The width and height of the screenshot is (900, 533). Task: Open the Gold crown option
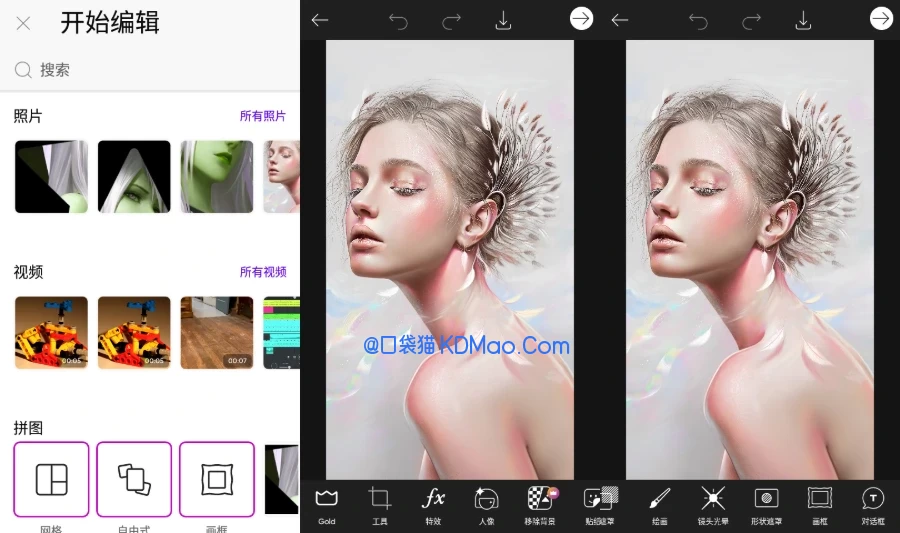(327, 505)
